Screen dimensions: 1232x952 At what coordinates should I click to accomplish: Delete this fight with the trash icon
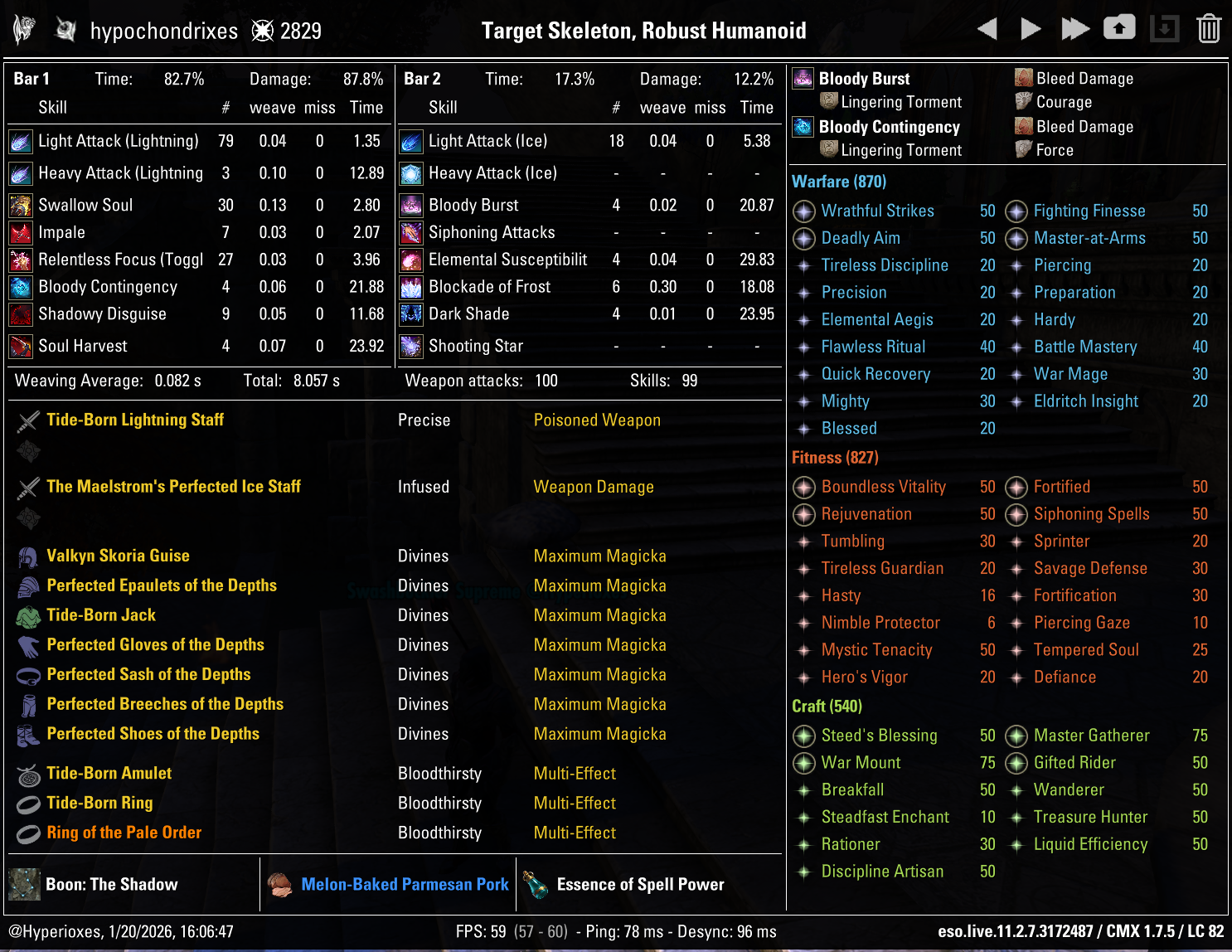tap(1209, 29)
